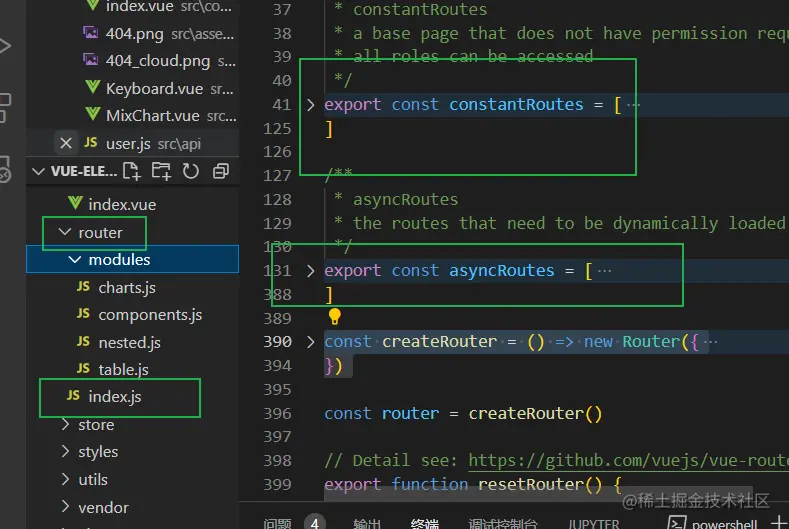Collapse all folders in explorer
This screenshot has width=789, height=529.
(x=221, y=171)
